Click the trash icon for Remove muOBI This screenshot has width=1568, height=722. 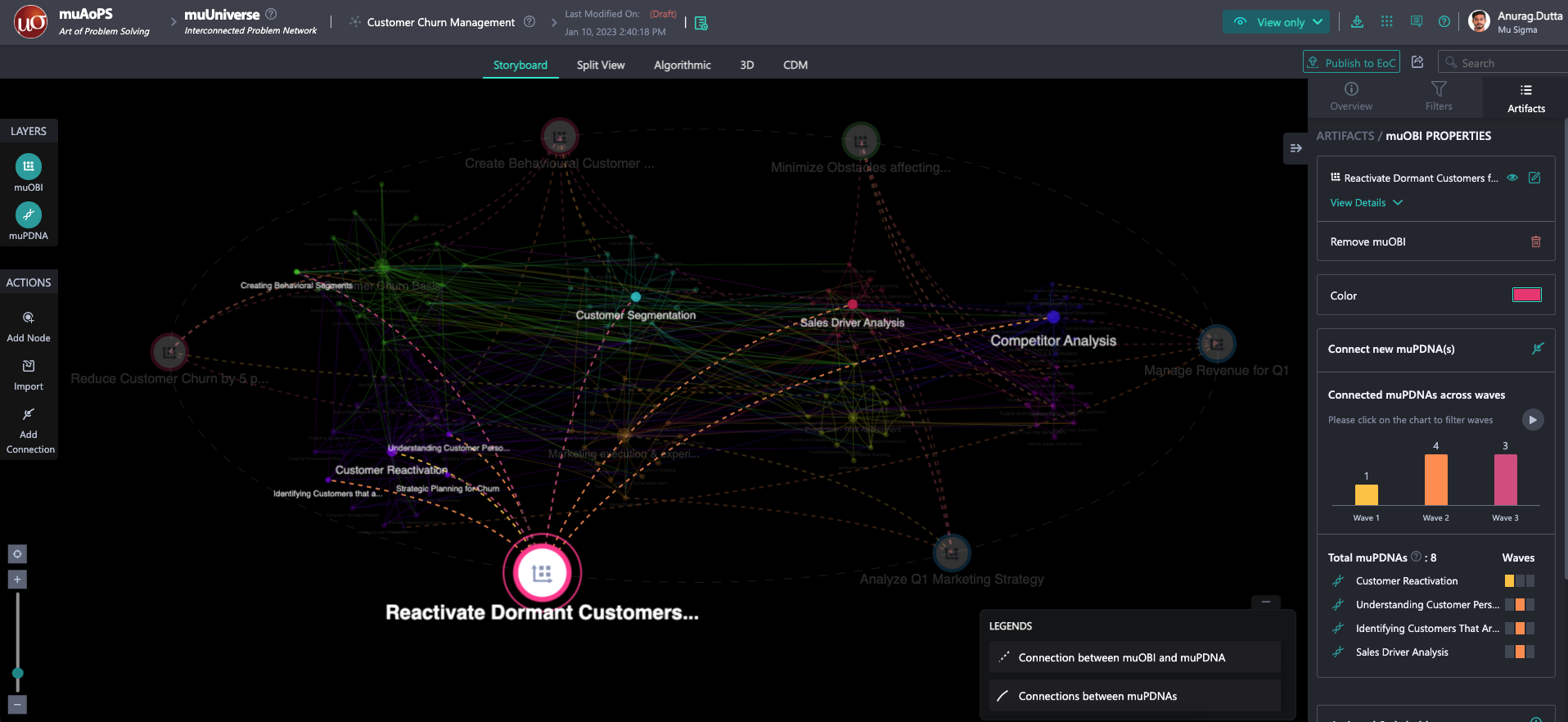(1536, 241)
